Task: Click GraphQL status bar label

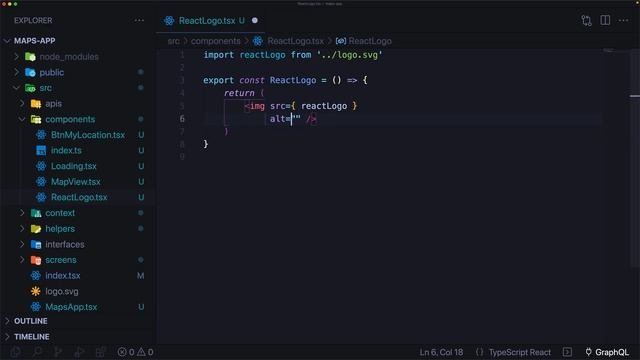Action: point(612,352)
